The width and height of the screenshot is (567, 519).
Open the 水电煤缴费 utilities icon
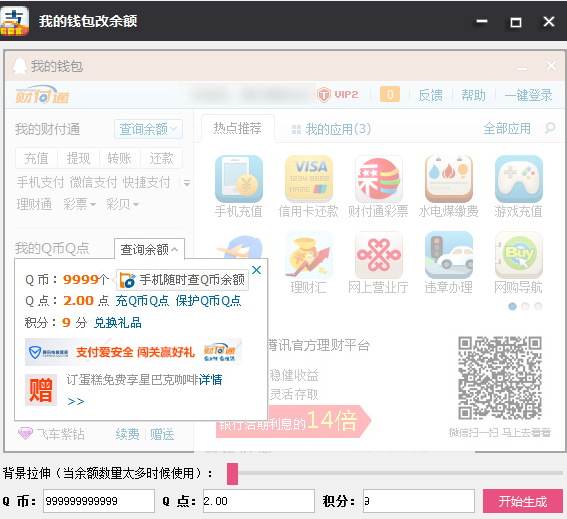[x=449, y=179]
